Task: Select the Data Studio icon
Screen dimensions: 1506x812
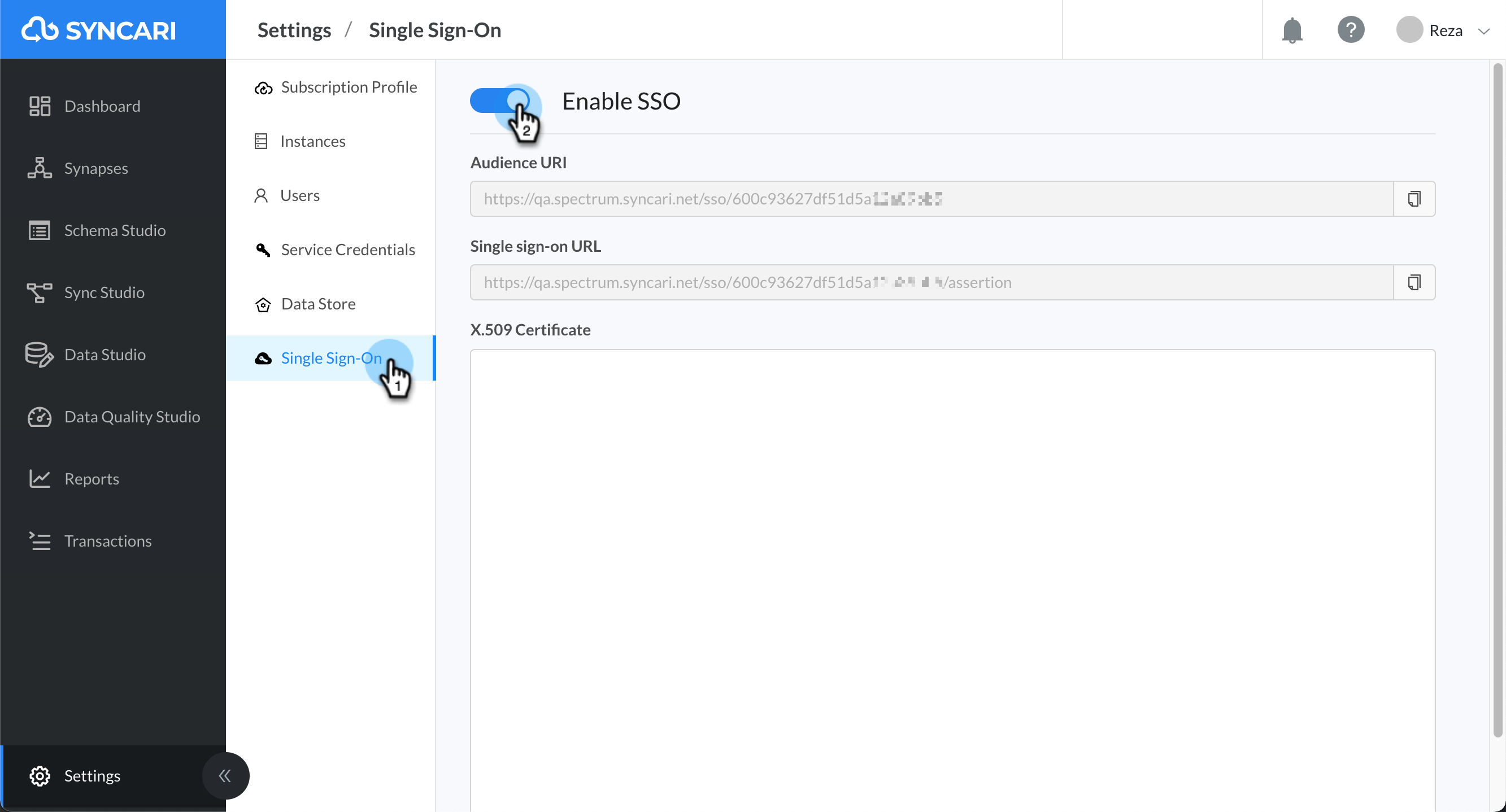Action: 38,354
